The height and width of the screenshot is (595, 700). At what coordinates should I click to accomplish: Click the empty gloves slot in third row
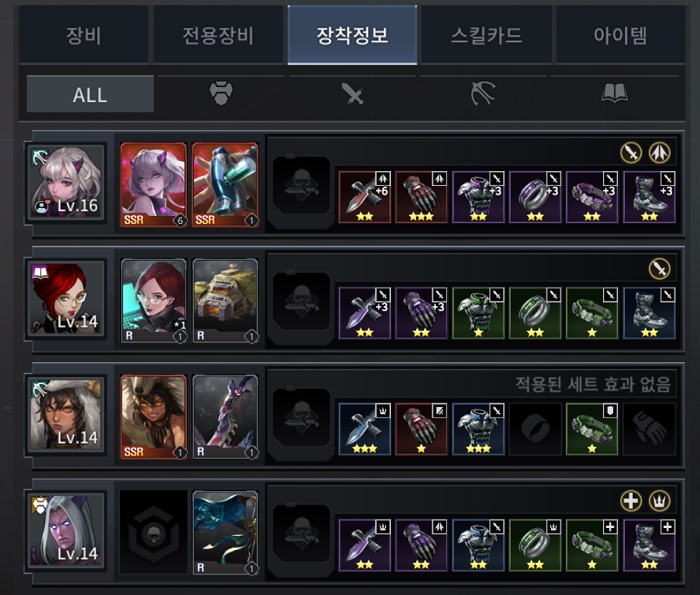649,429
